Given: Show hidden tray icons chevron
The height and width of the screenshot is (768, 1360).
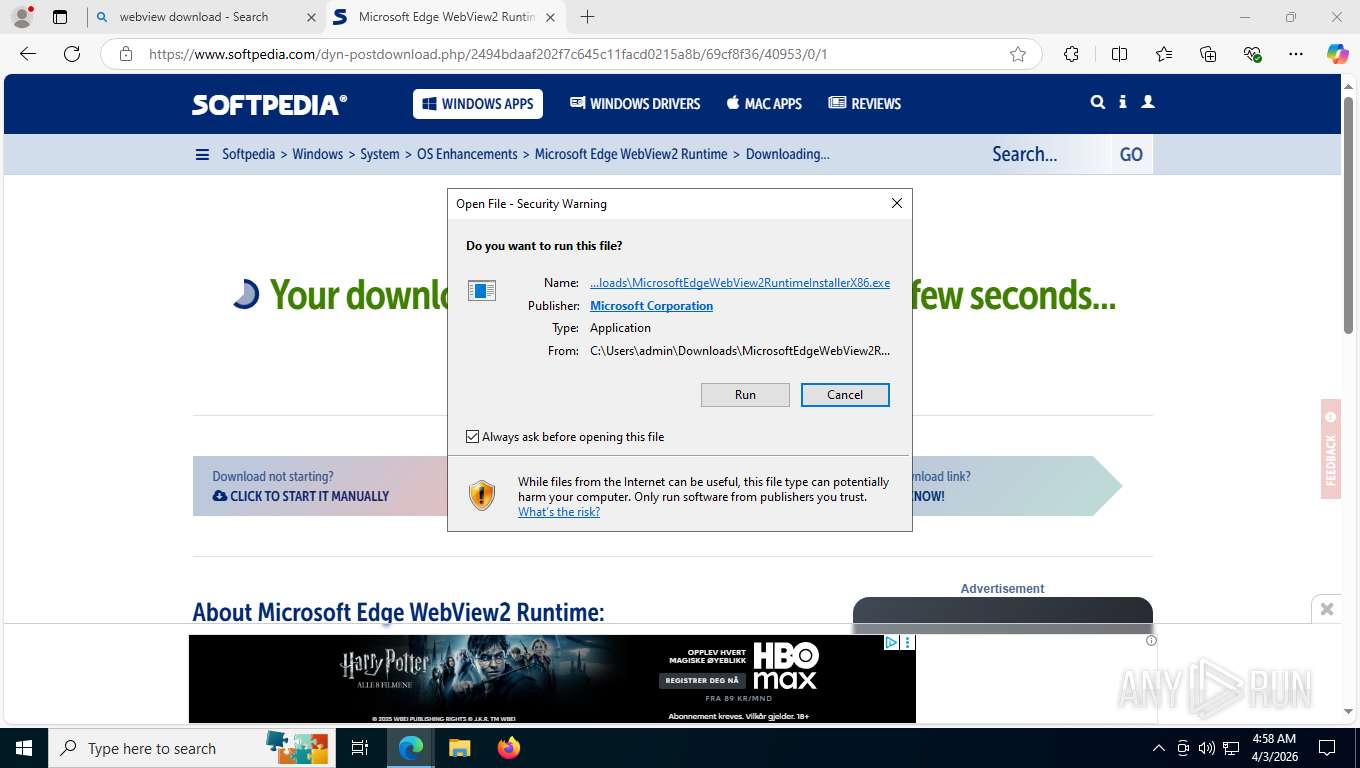Looking at the screenshot, I should click(x=1159, y=748).
